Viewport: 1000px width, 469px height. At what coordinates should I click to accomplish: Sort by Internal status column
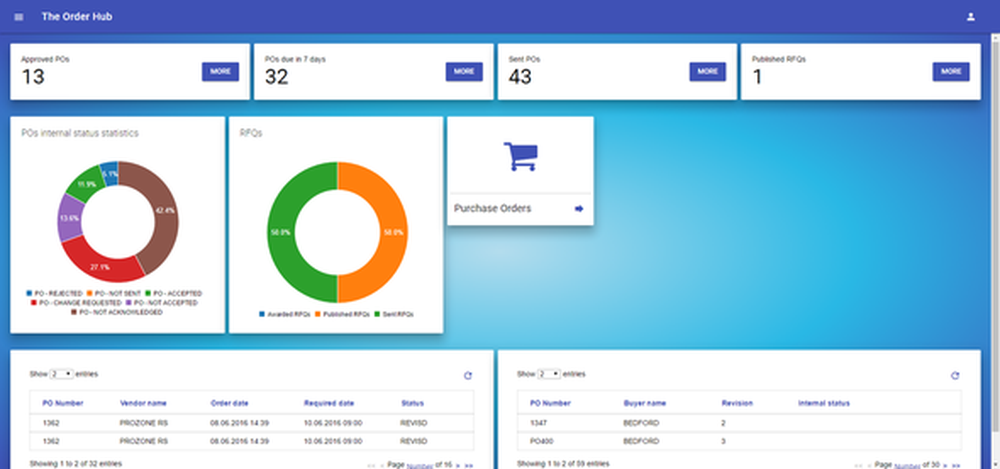click(x=823, y=403)
